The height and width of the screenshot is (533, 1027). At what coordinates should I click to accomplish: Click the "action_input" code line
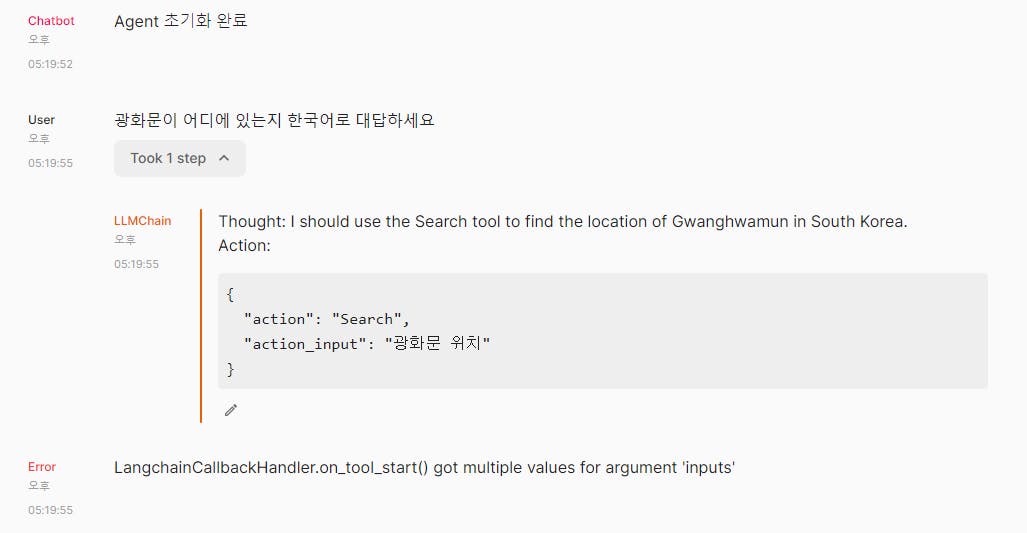point(367,344)
